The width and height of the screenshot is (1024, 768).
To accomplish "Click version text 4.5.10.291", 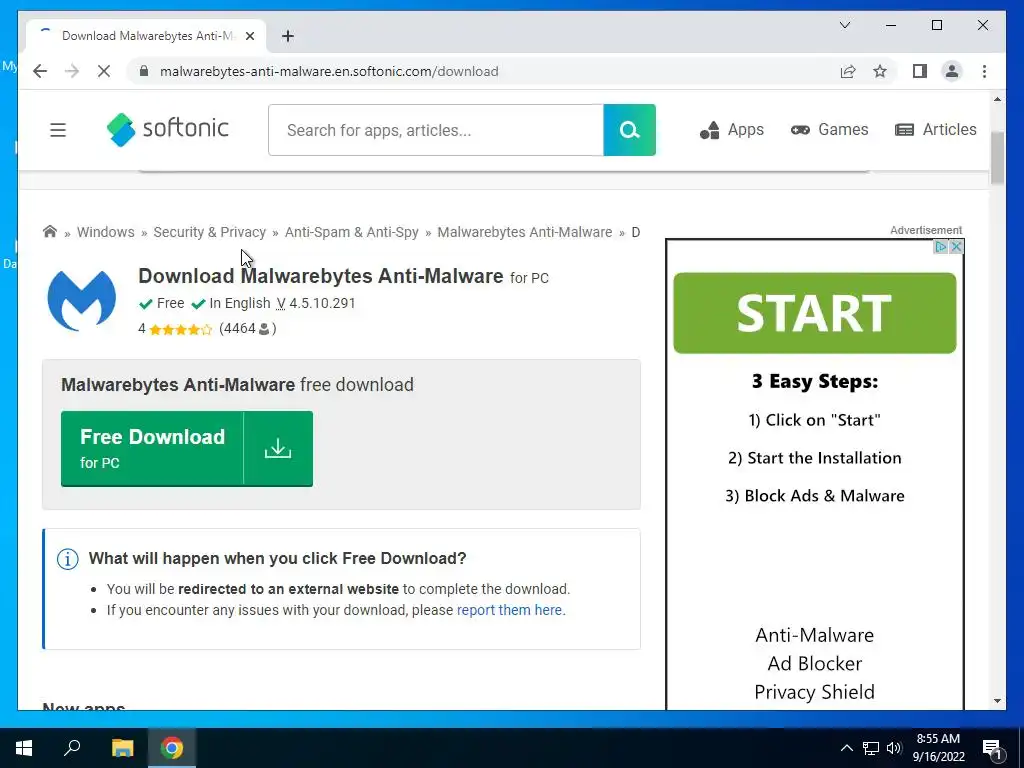I will (323, 304).
